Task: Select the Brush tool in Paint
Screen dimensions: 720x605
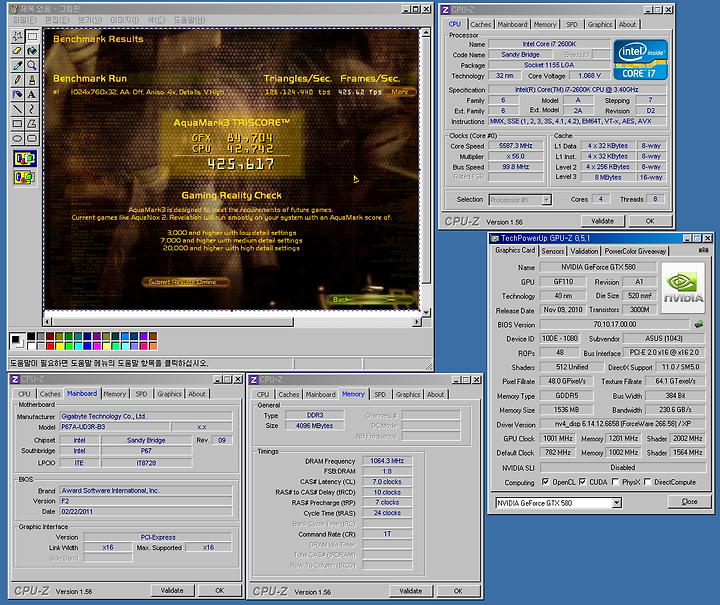Action: click(32, 80)
